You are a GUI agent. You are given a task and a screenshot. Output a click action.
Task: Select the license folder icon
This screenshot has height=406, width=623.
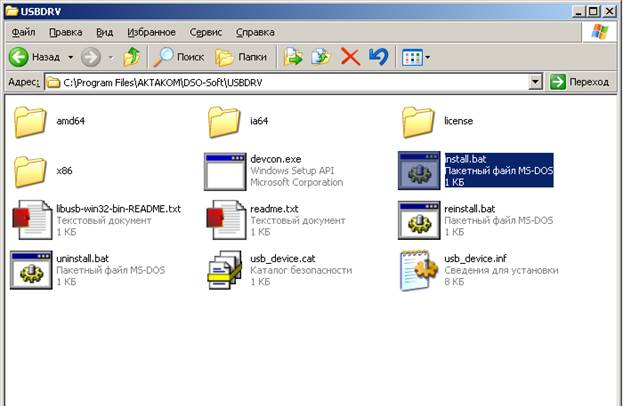point(418,122)
